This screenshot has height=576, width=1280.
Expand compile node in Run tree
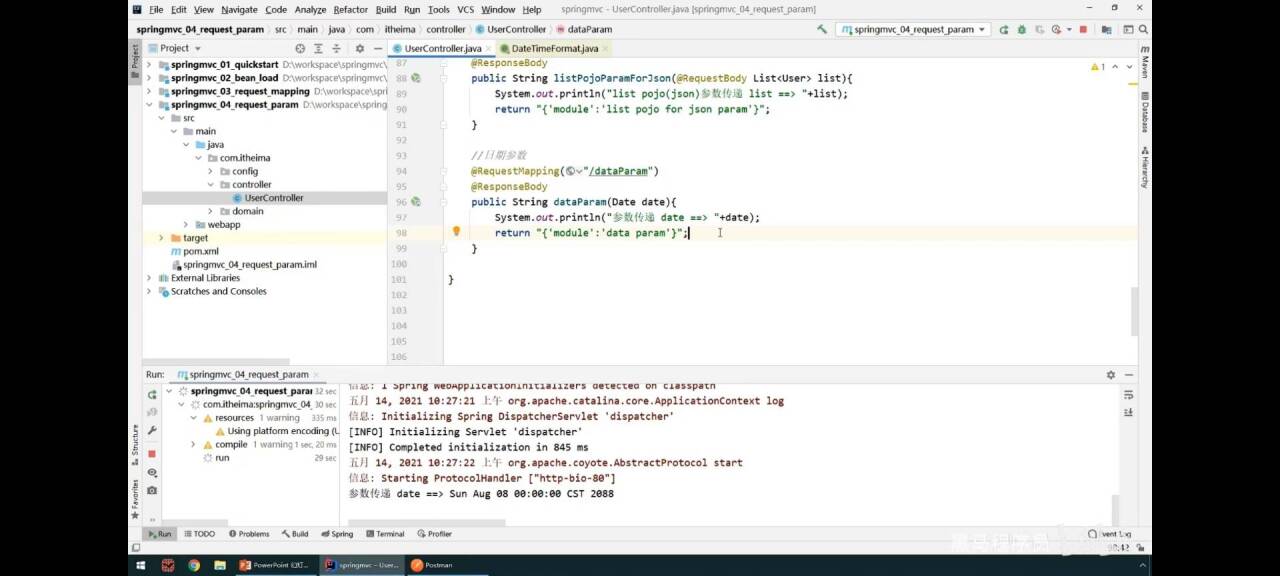[193, 444]
